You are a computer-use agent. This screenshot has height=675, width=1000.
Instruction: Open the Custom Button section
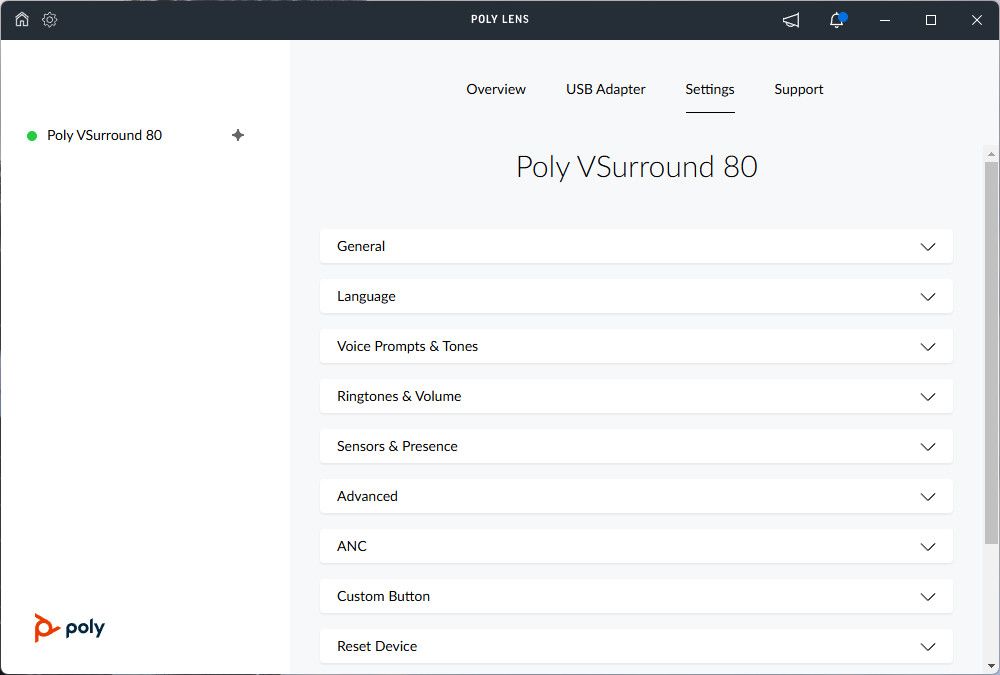(x=636, y=596)
